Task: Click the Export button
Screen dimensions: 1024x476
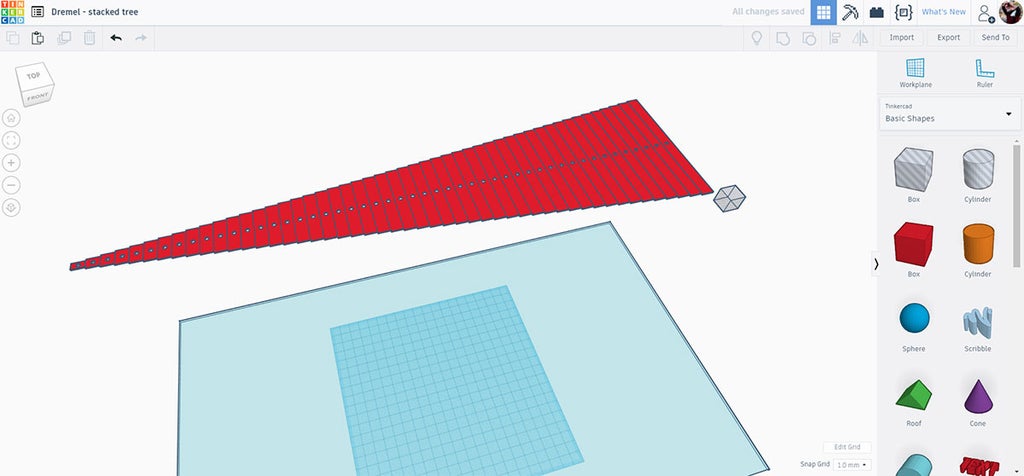Action: tap(948, 38)
